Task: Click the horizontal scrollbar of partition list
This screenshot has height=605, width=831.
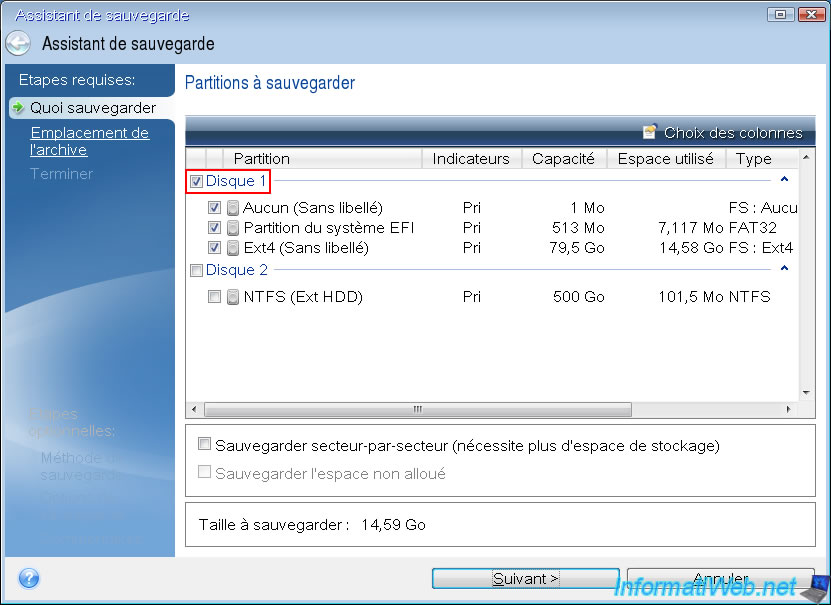Action: pyautogui.click(x=417, y=410)
